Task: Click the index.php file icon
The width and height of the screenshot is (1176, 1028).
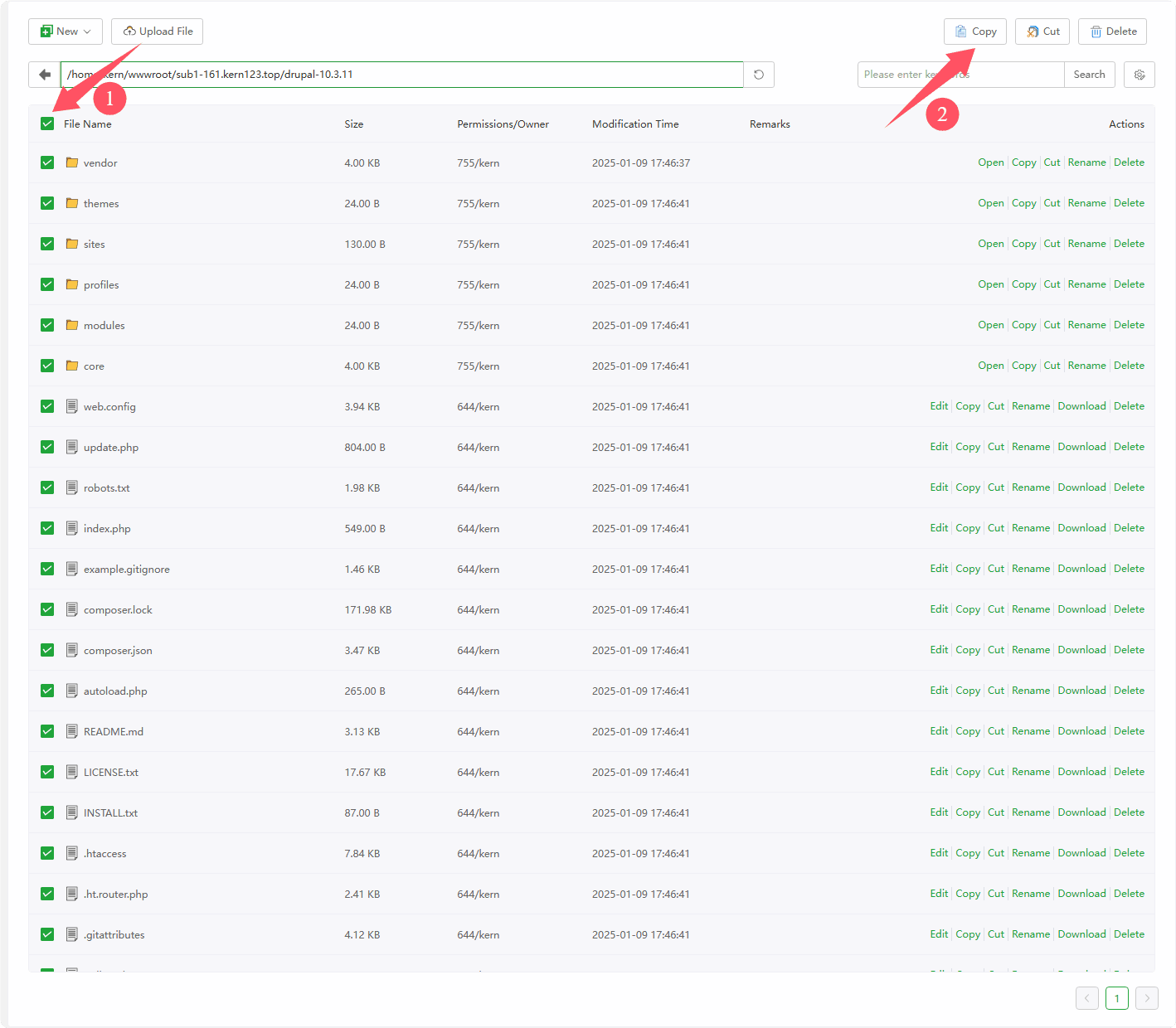Action: tap(72, 528)
